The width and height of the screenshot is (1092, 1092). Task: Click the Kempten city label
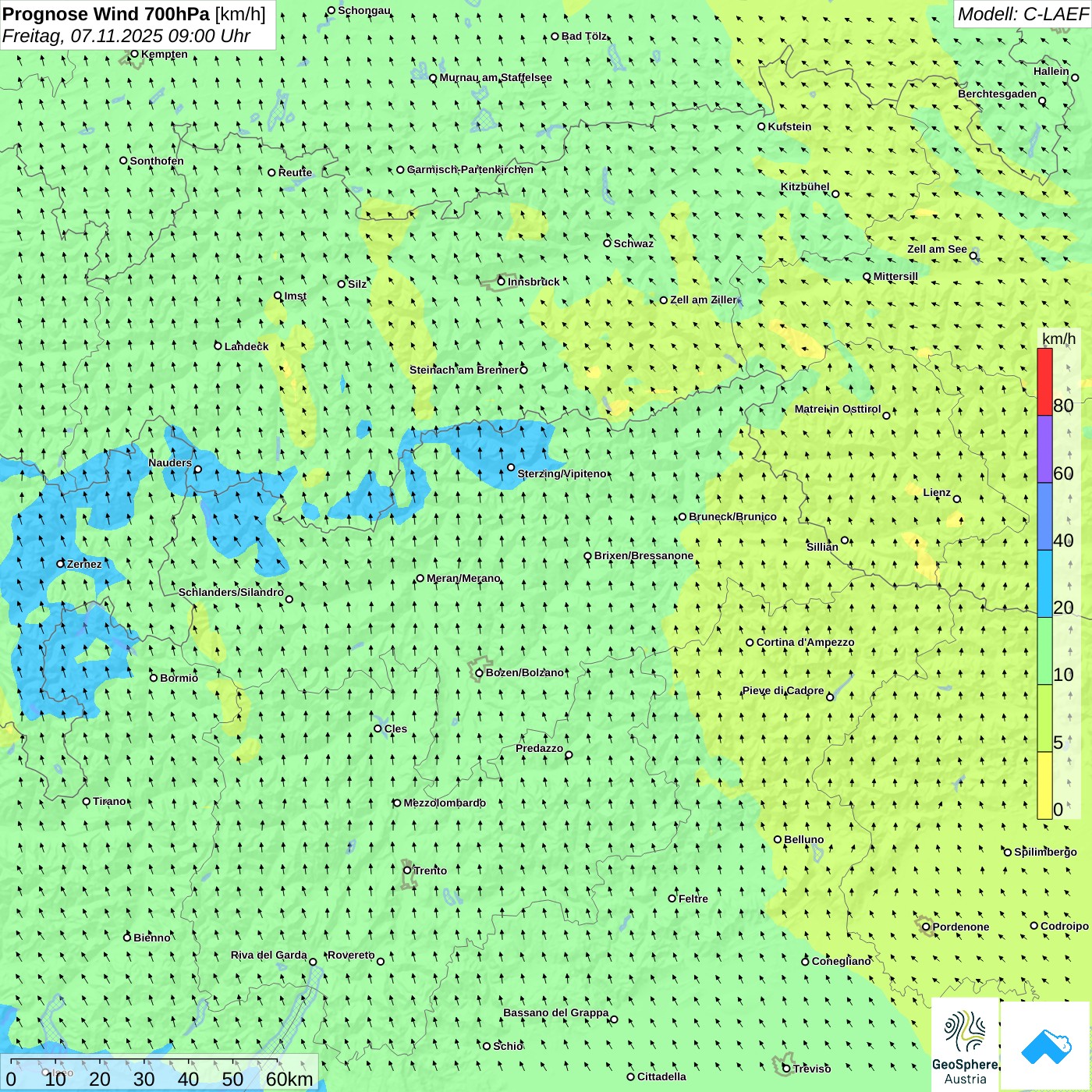pyautogui.click(x=164, y=54)
